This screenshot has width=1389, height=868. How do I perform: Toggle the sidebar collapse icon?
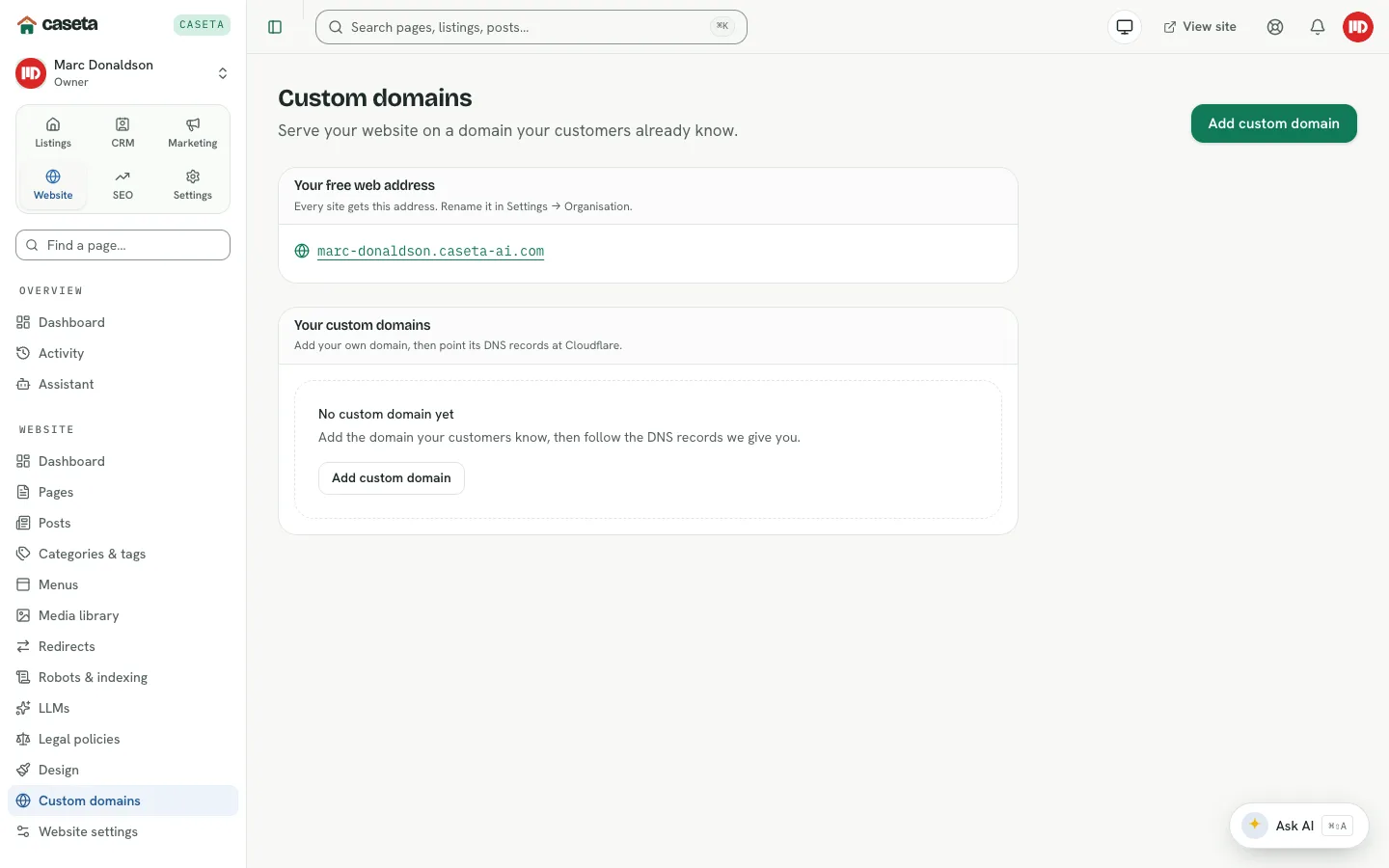tap(275, 27)
